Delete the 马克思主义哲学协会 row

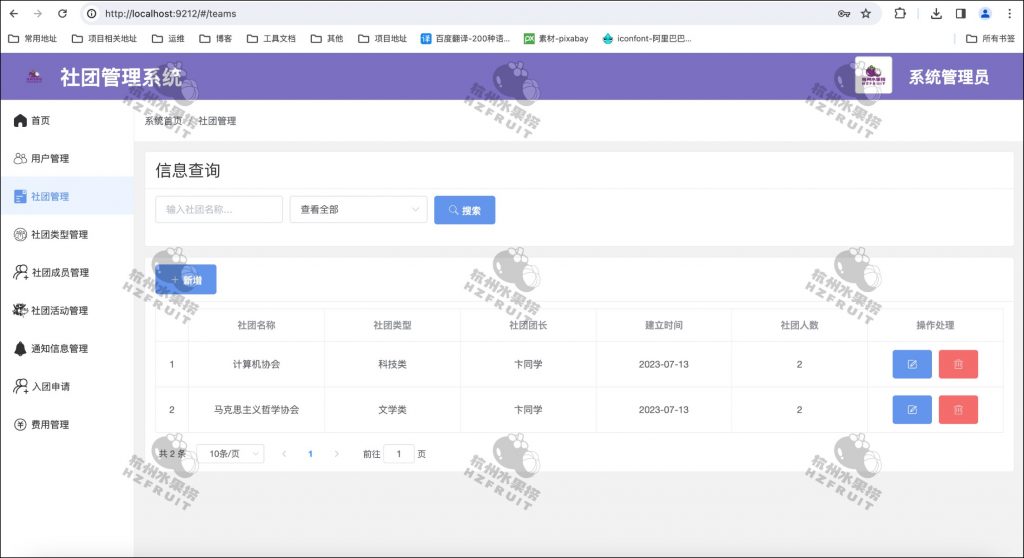958,410
